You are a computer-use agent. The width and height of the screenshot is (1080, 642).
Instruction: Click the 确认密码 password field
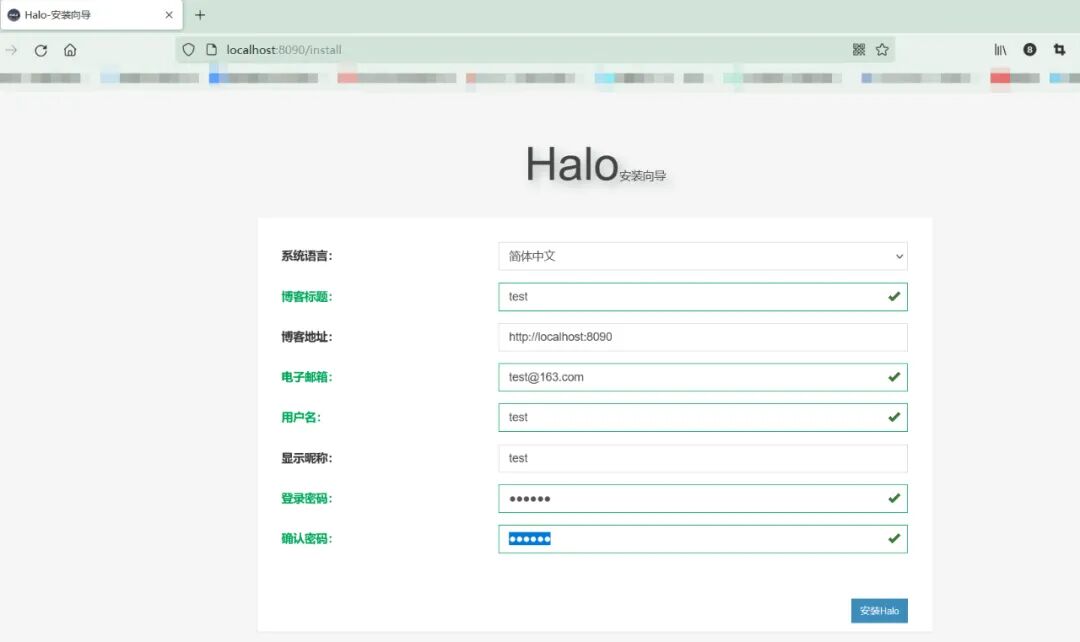tap(703, 539)
